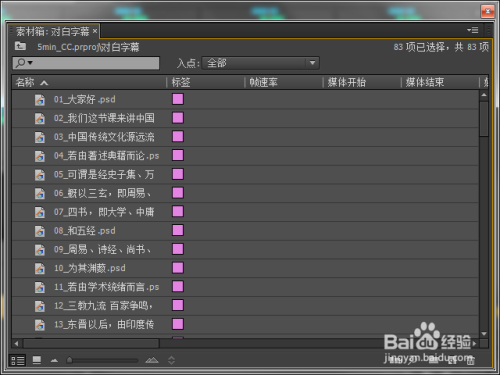Click the file icon of 10_为其渊薮.psd

click(40, 268)
